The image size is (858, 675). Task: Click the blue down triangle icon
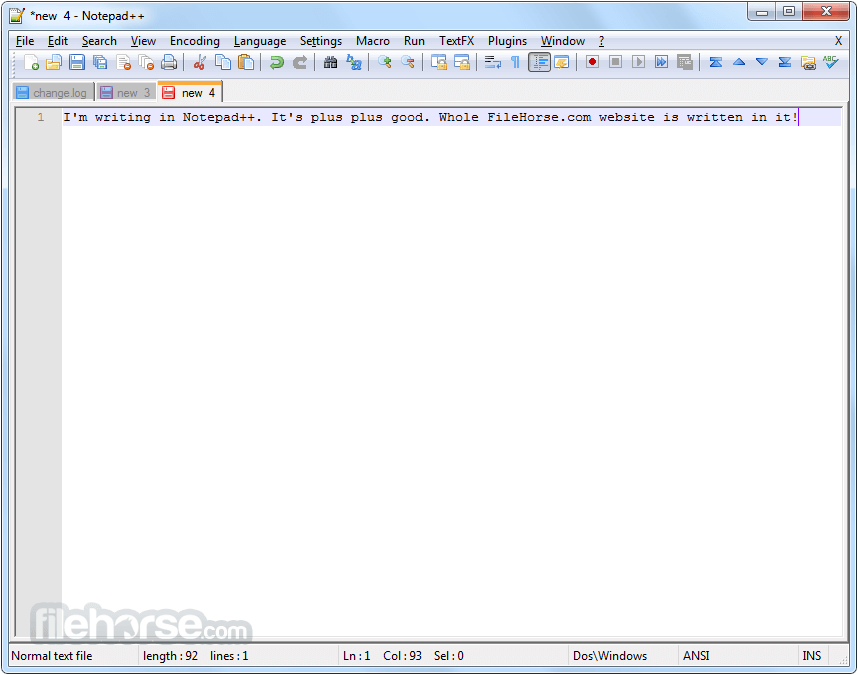(762, 62)
